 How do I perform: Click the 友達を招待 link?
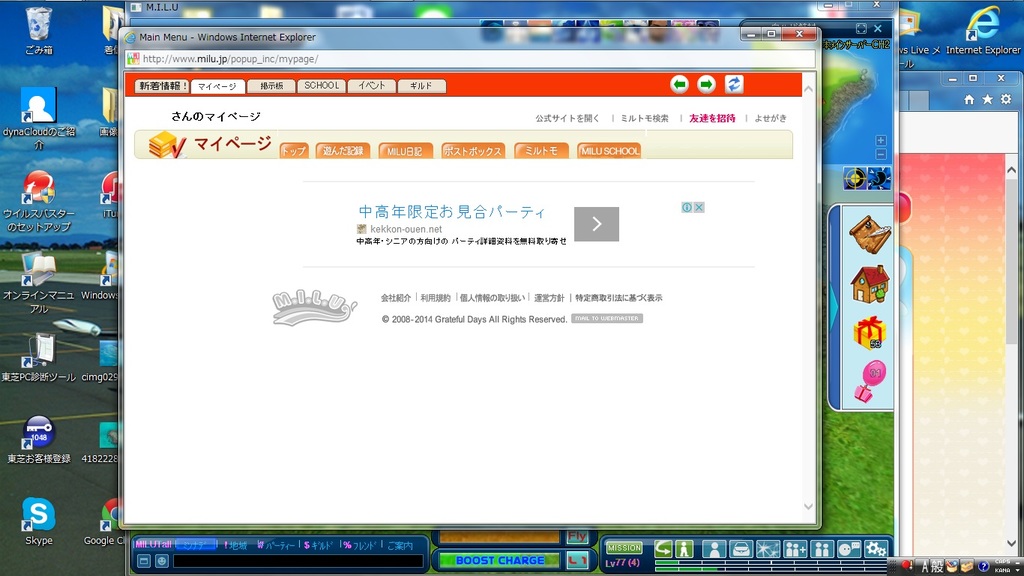pos(712,118)
